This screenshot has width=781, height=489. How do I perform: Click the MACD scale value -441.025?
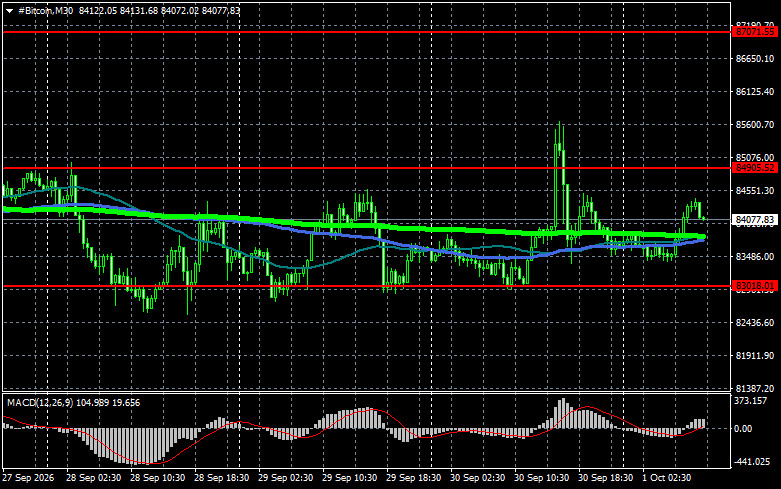(752, 462)
